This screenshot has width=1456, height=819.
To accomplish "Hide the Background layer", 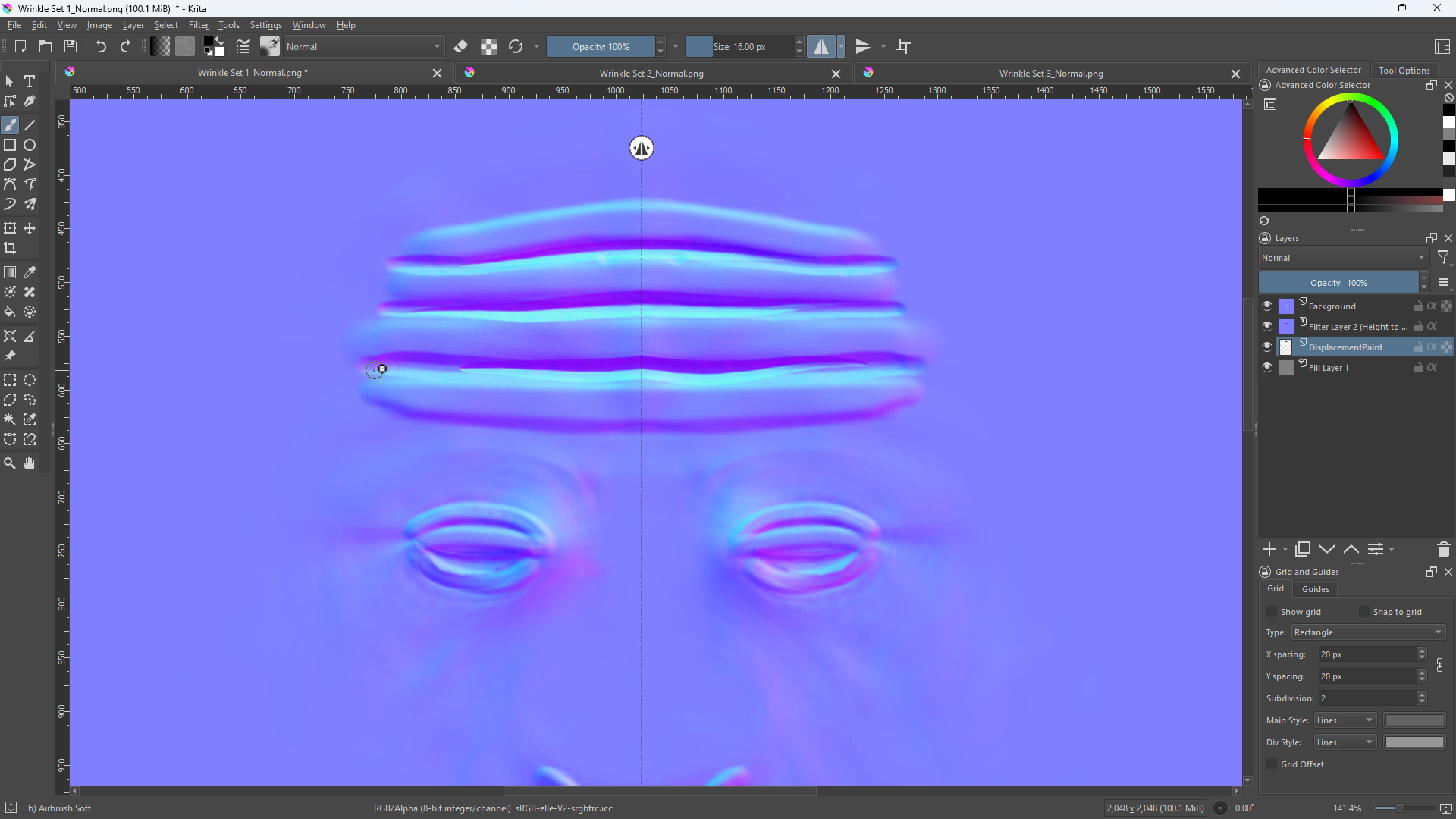I will pos(1267,306).
